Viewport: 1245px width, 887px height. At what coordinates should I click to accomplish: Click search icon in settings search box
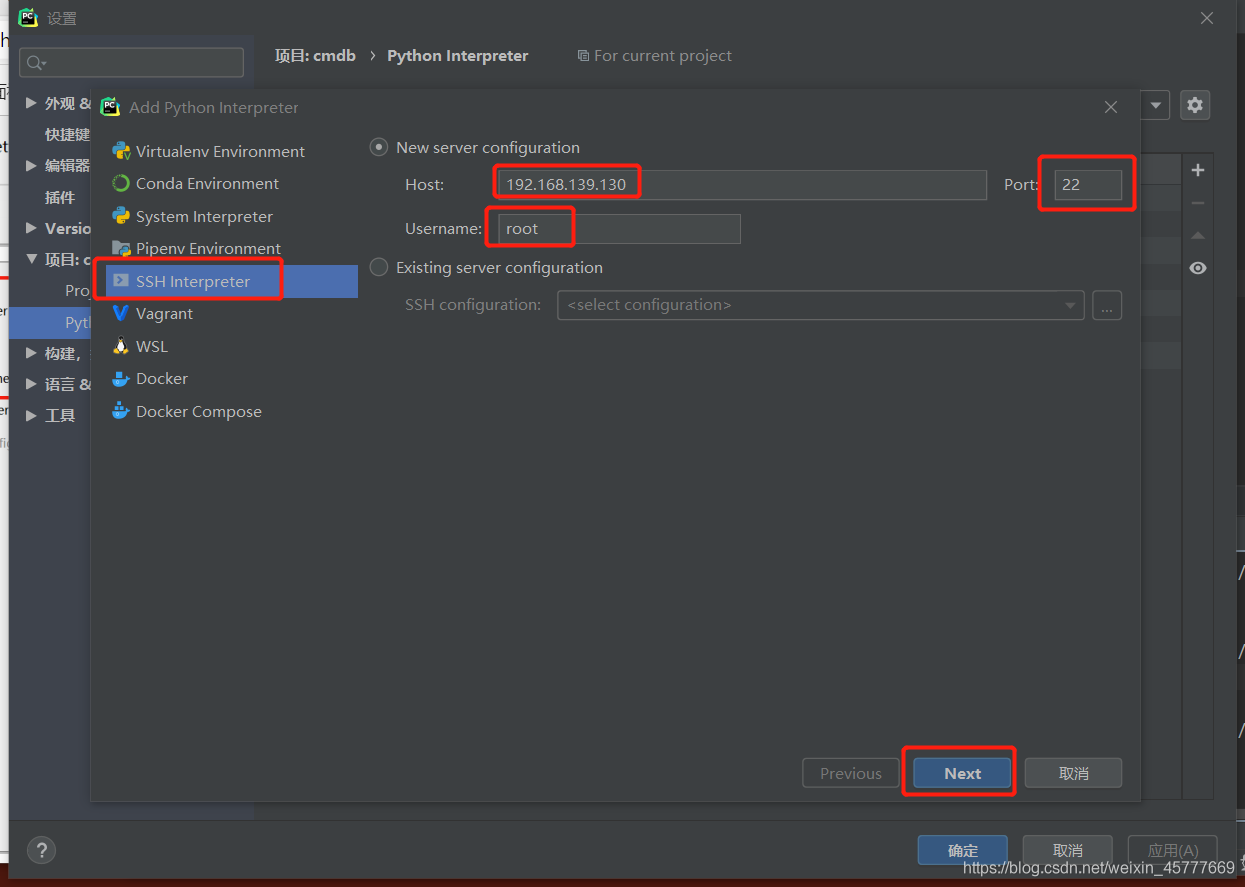pyautogui.click(x=35, y=63)
